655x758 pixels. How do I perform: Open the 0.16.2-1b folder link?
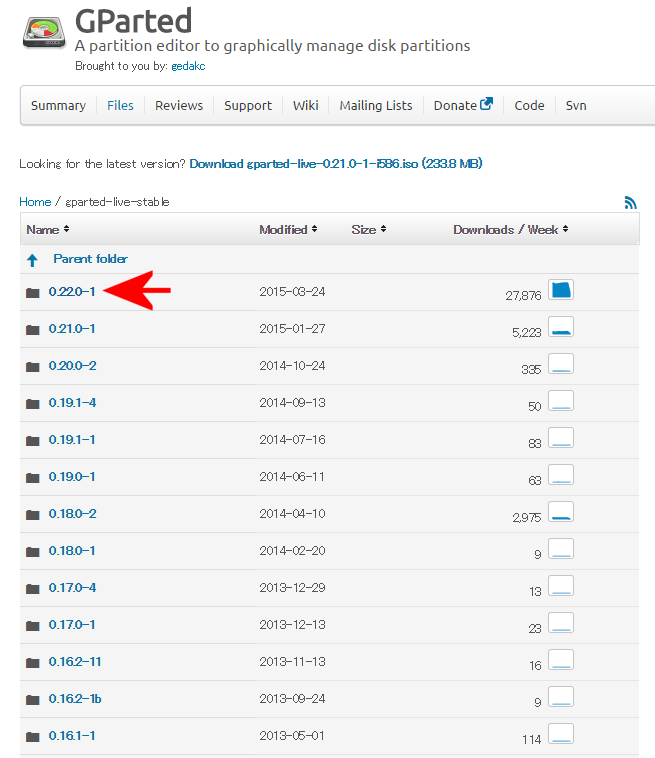[x=75, y=699]
